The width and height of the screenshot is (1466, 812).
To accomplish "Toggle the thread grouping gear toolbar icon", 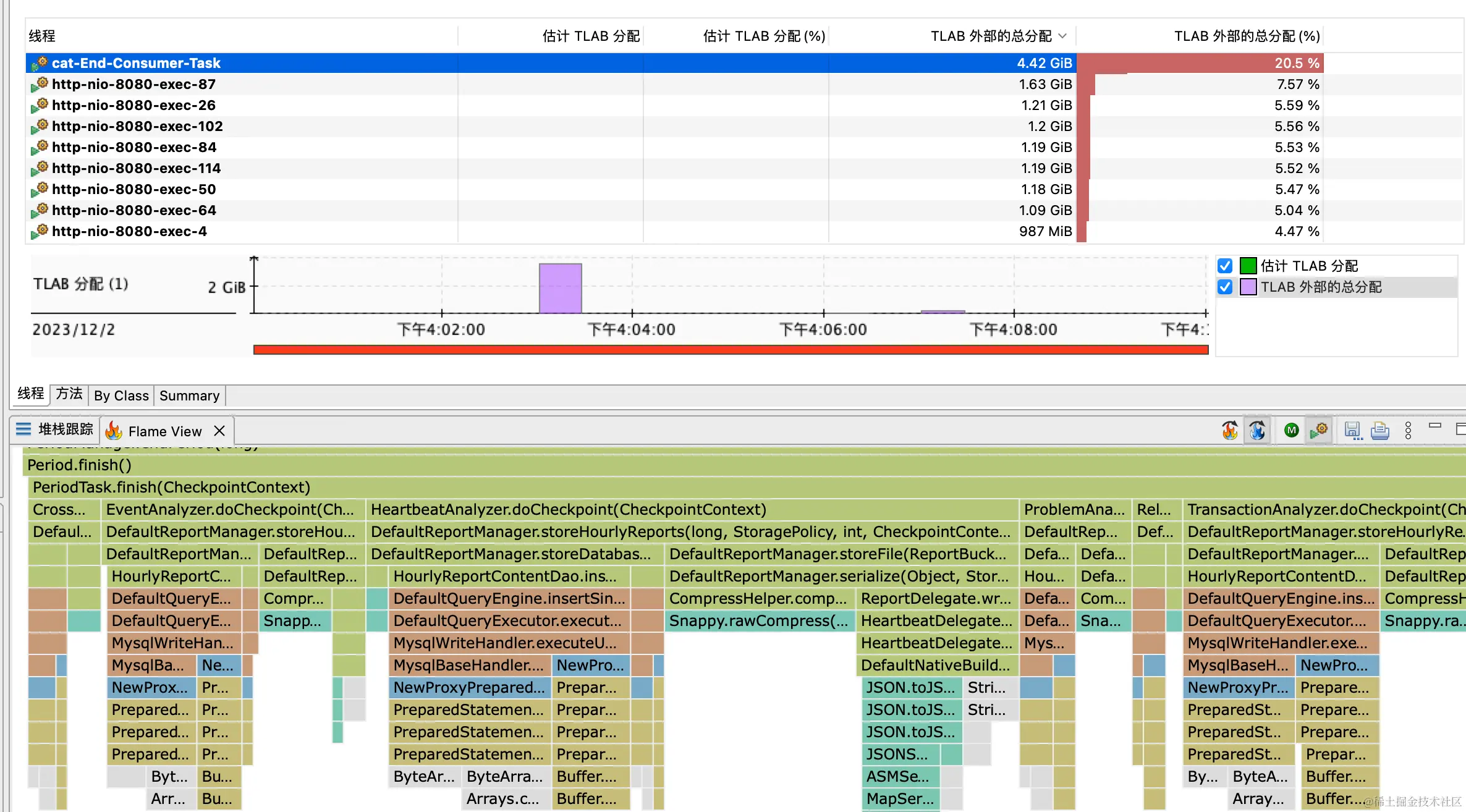I will click(1319, 430).
